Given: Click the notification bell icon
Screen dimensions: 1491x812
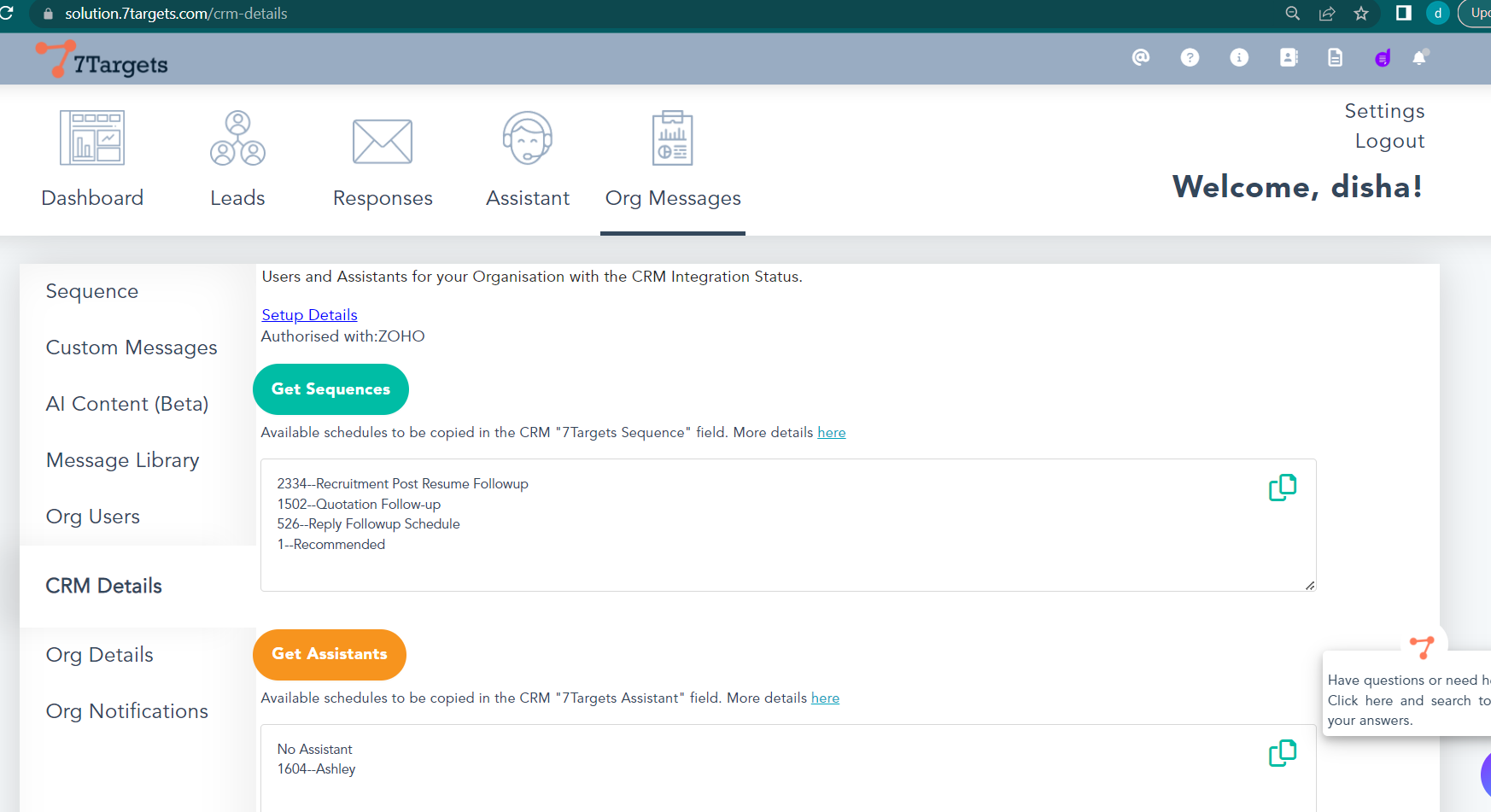Looking at the screenshot, I should pos(1419,57).
